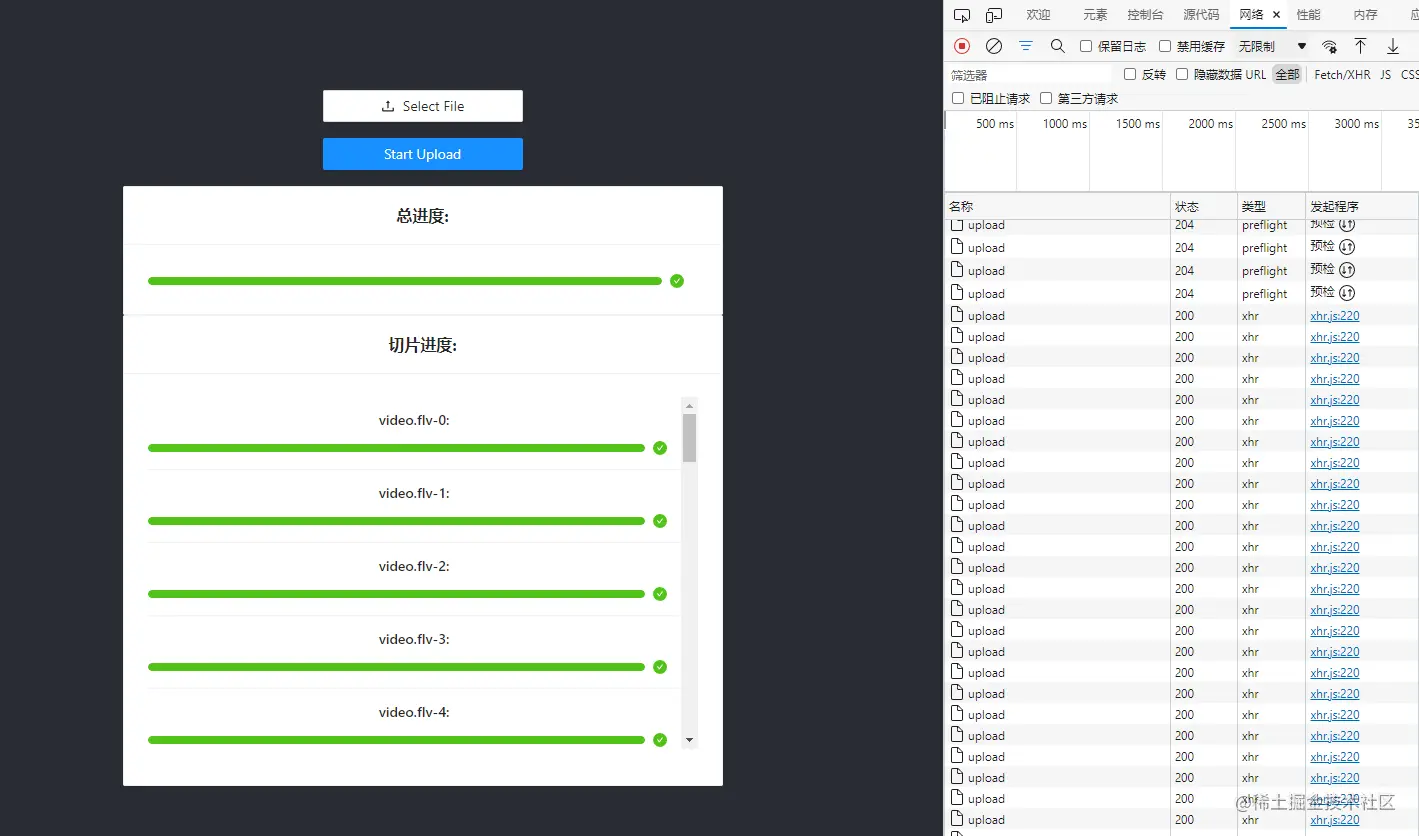This screenshot has width=1419, height=836.
Task: Filter requests by Fetch/XHR
Action: 1342,74
